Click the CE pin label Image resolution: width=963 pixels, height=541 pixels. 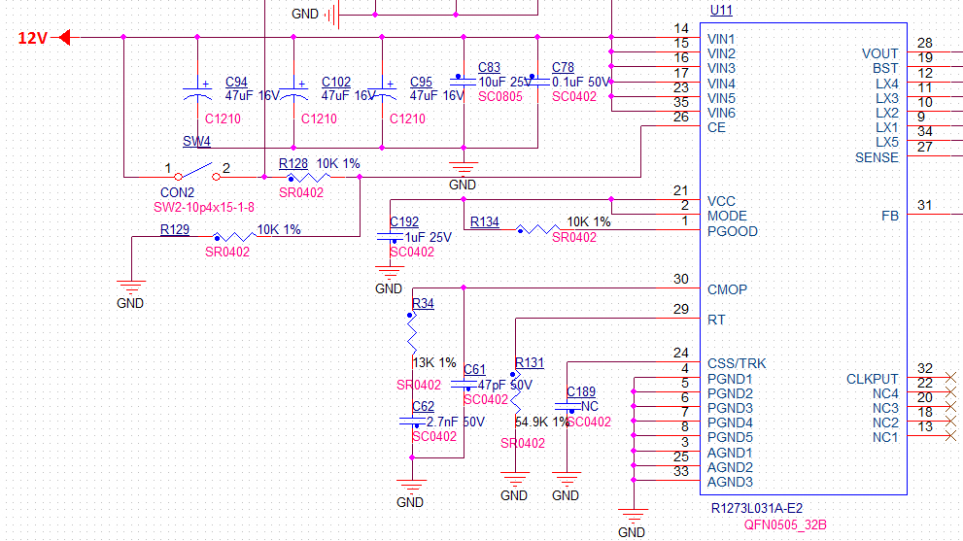point(716,128)
